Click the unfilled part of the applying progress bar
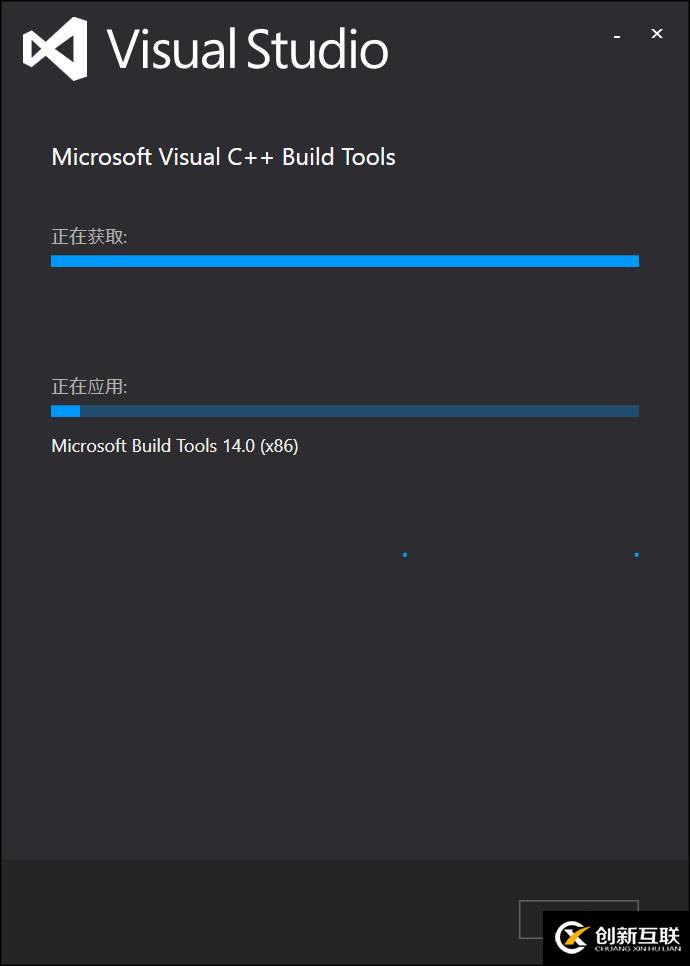This screenshot has width=690, height=966. coord(360,411)
